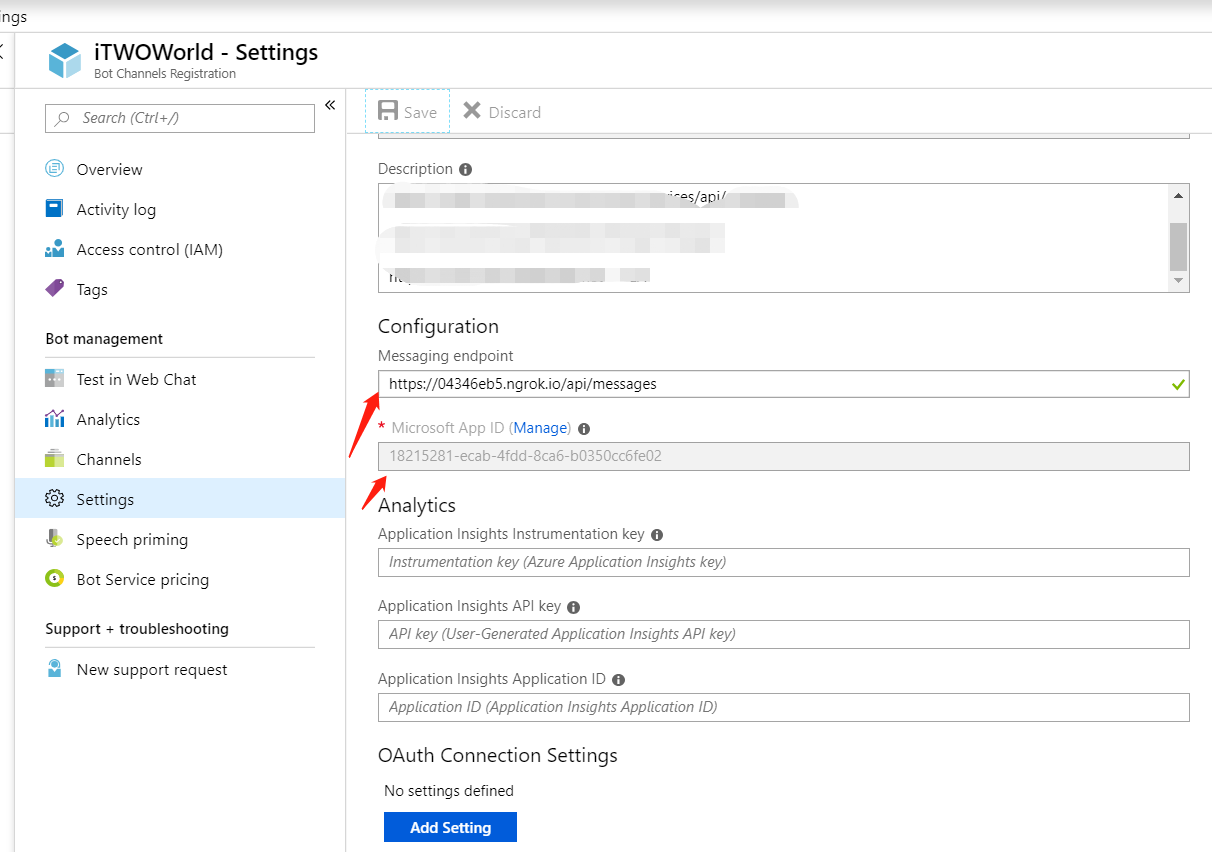Image resolution: width=1212 pixels, height=852 pixels.
Task: Click inside the Messaging endpoint field
Action: 700,384
